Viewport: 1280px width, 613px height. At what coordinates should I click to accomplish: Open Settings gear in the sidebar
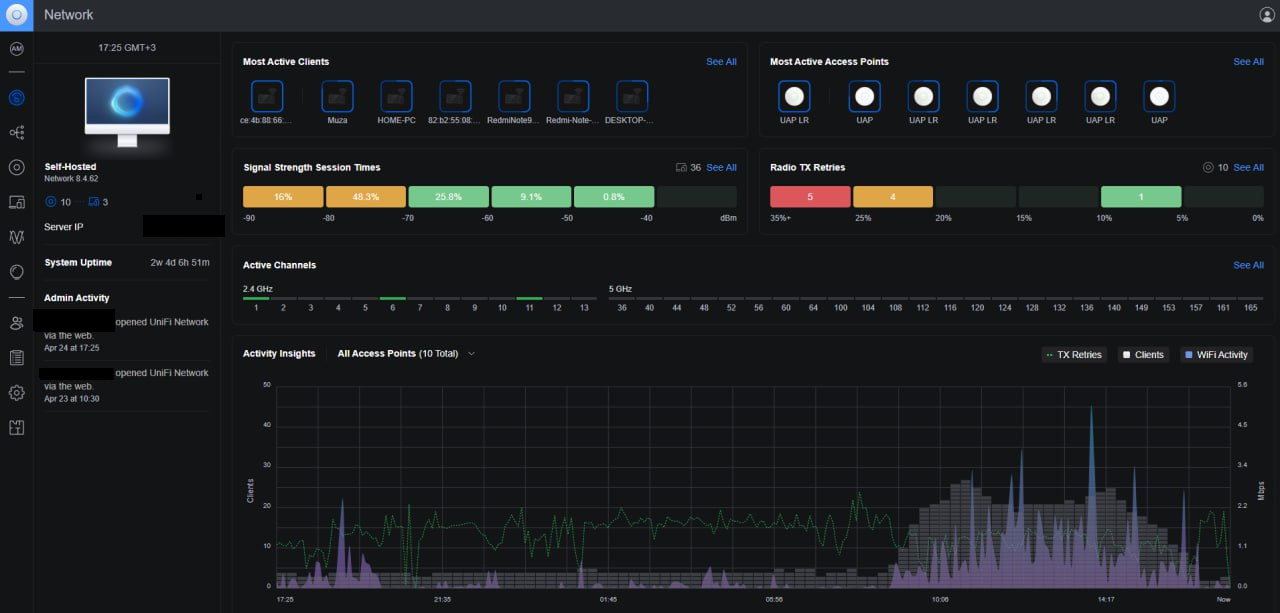tap(16, 393)
